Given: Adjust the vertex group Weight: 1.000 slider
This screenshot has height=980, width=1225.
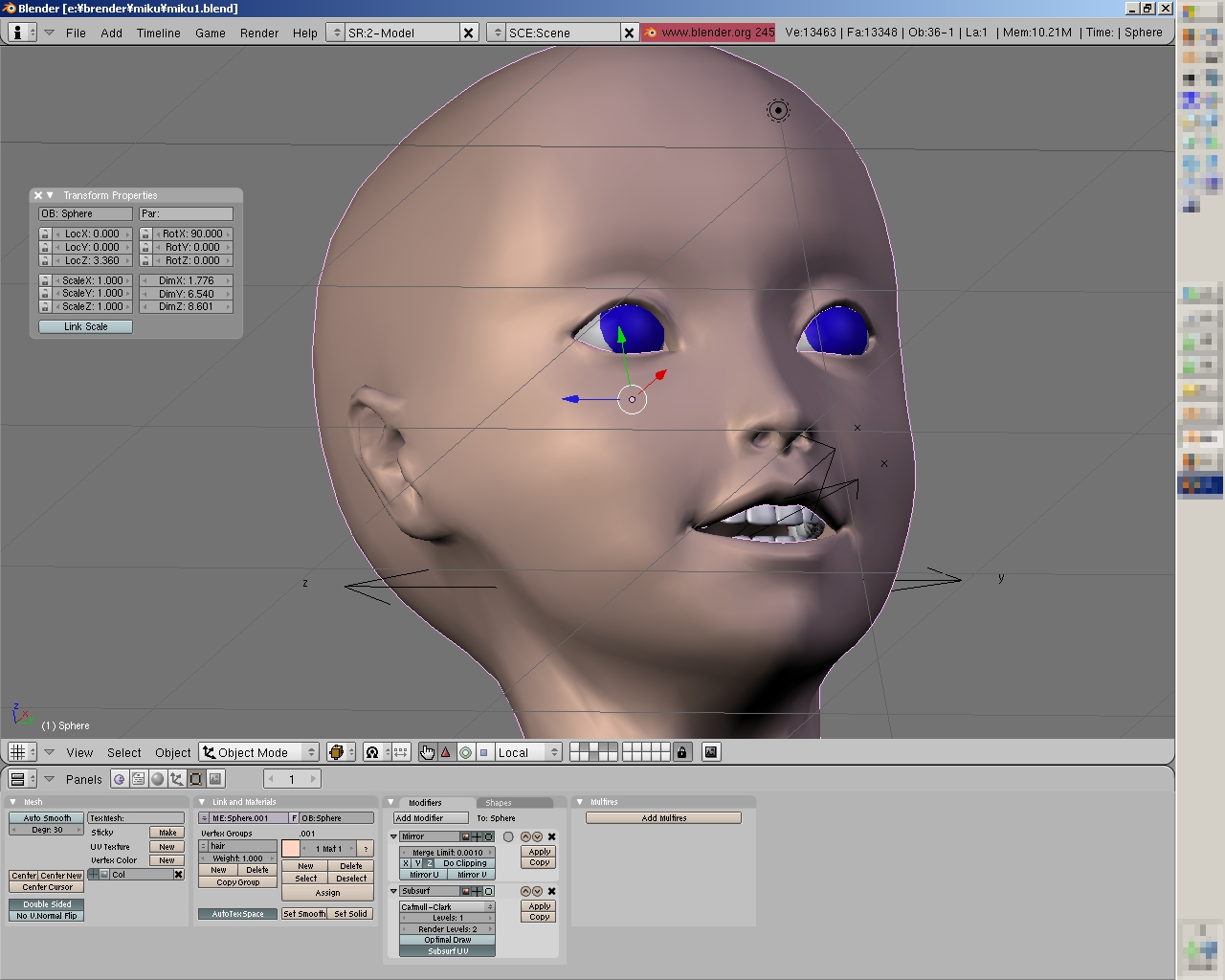Looking at the screenshot, I should (x=237, y=858).
